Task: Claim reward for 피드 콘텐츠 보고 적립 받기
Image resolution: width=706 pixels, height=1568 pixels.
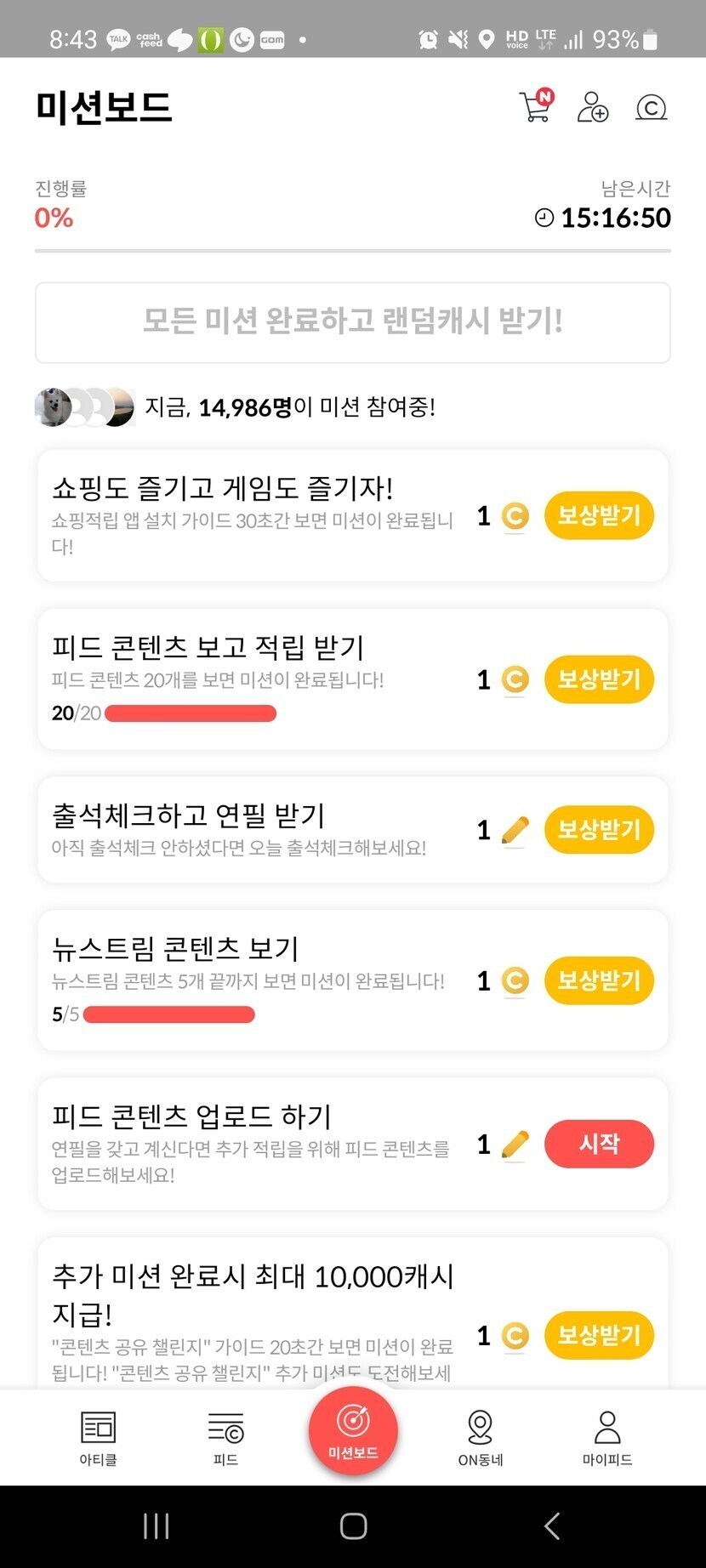Action: click(599, 679)
